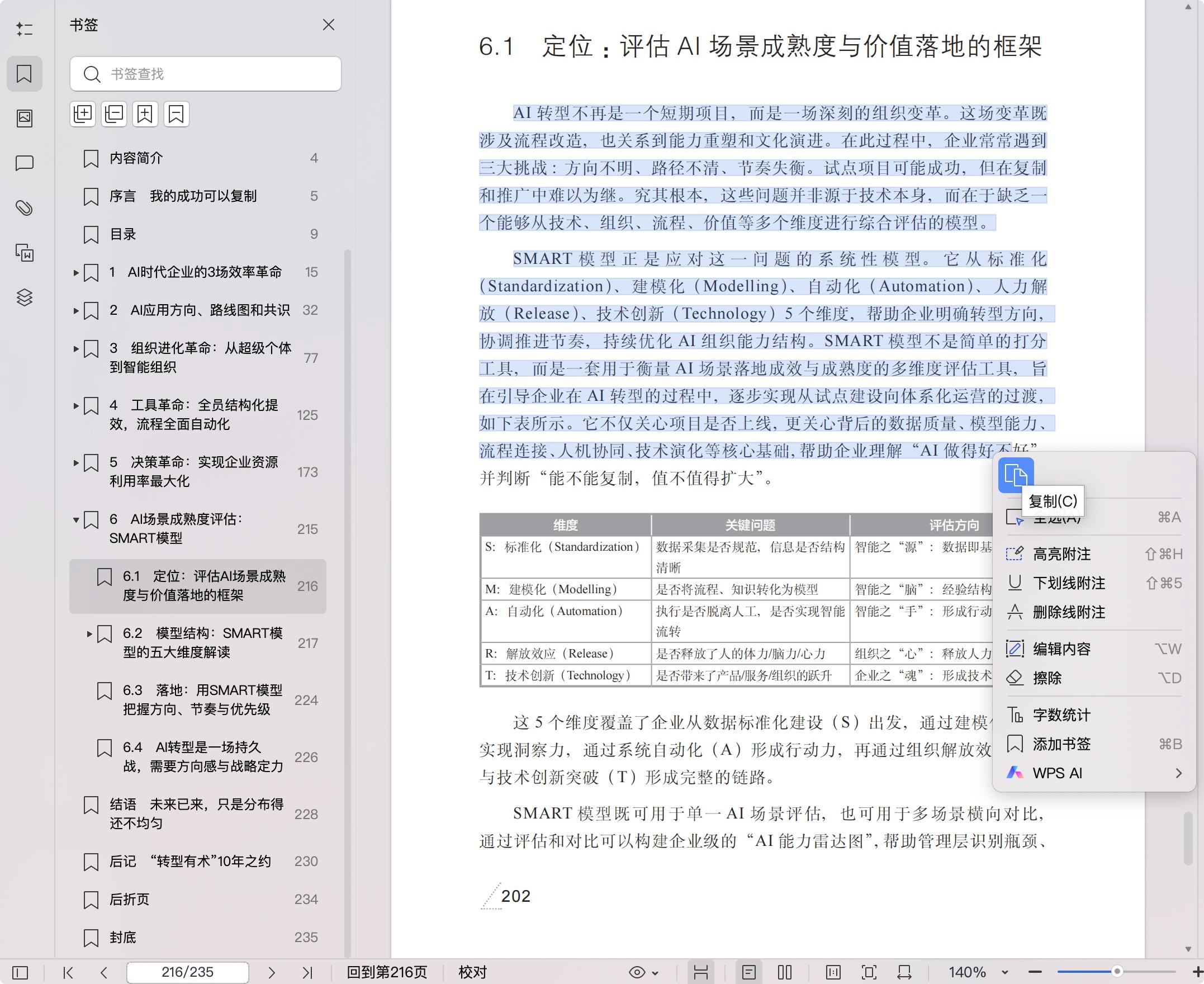The image size is (1204, 984).
Task: Open bookmark 内容简介
Action: [198, 158]
